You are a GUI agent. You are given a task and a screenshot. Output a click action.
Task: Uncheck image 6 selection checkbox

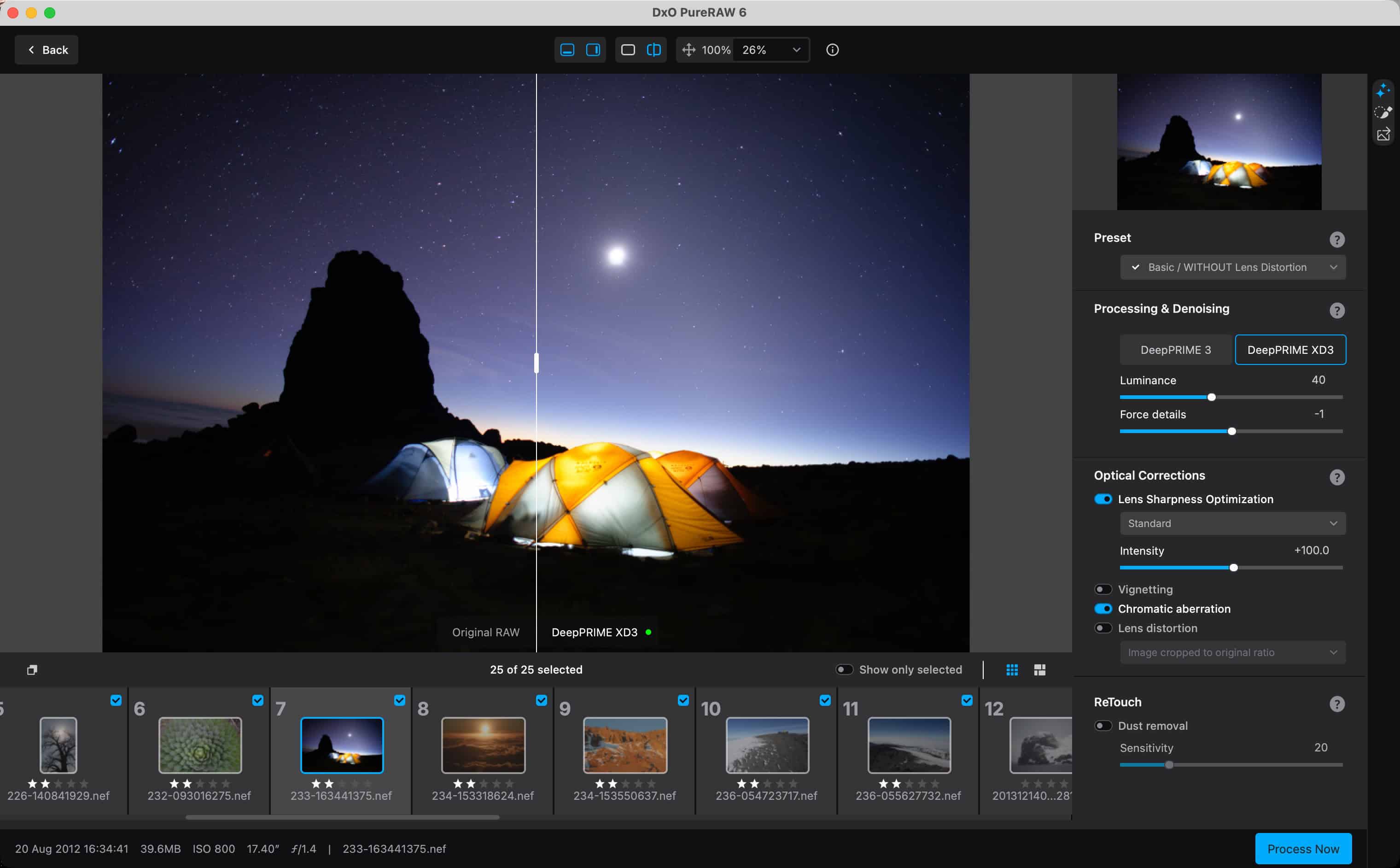257,700
